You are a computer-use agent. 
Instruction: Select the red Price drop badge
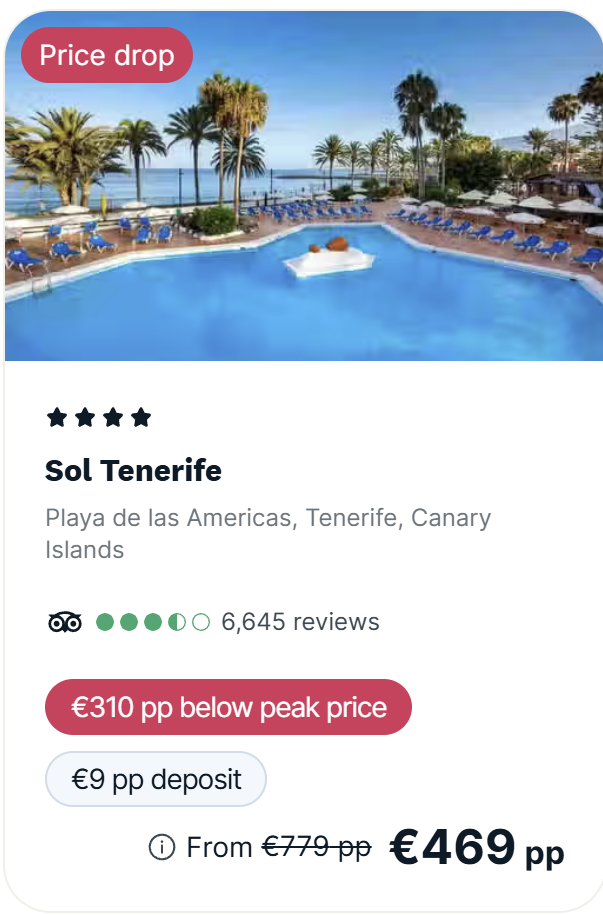click(107, 55)
